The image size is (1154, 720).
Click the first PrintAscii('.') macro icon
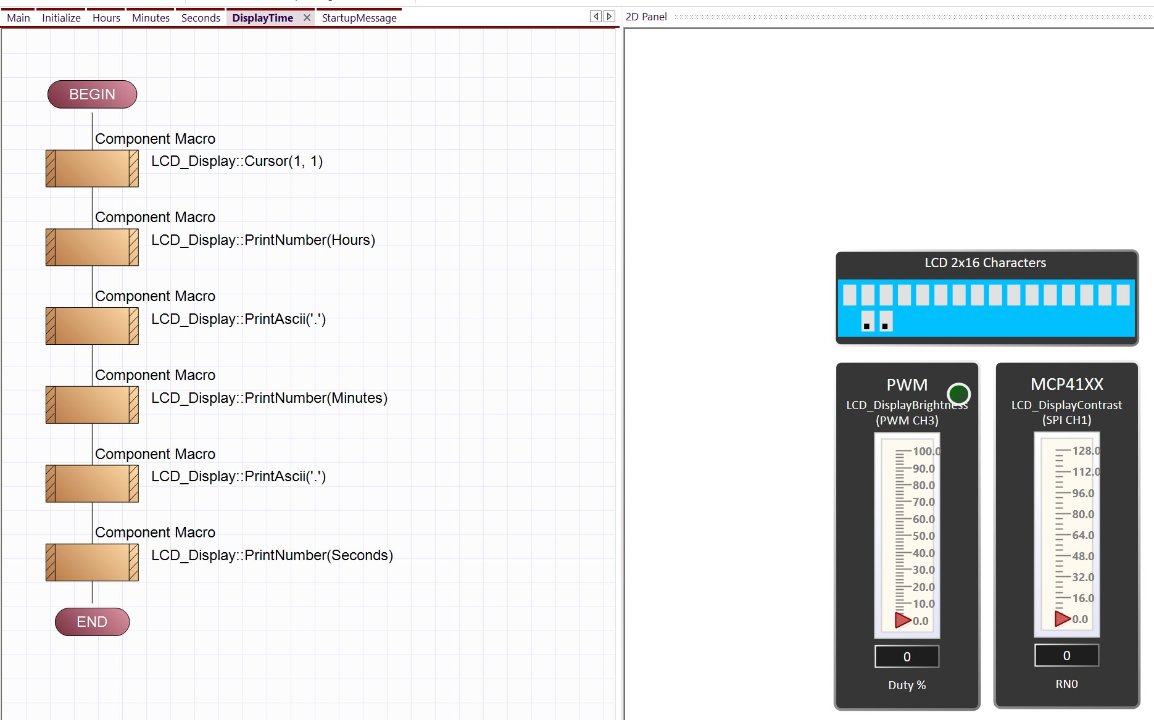[x=92, y=325]
